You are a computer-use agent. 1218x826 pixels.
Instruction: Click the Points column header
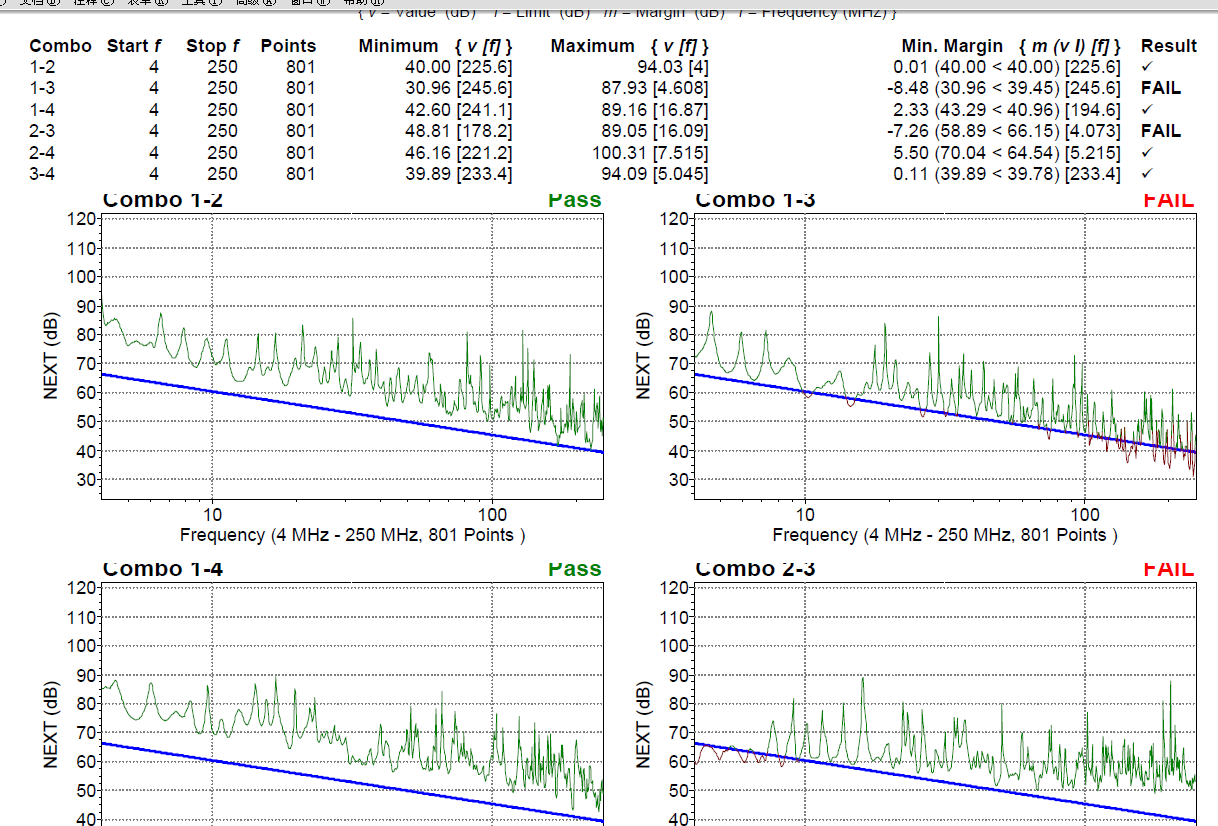tap(288, 46)
